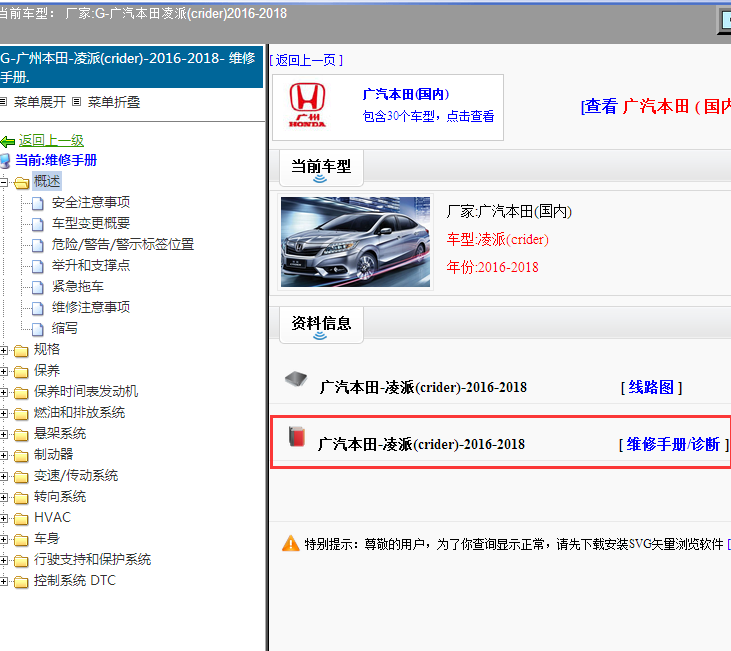The width and height of the screenshot is (731, 651).
Task: Click the red repair manual book icon
Action: click(297, 436)
